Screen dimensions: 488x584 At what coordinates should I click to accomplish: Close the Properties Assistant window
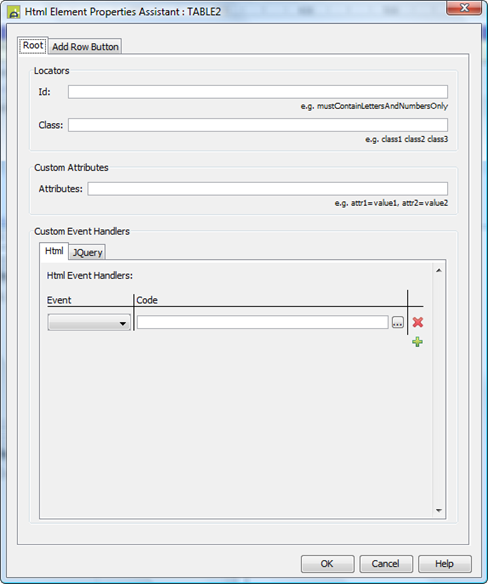point(464,8)
